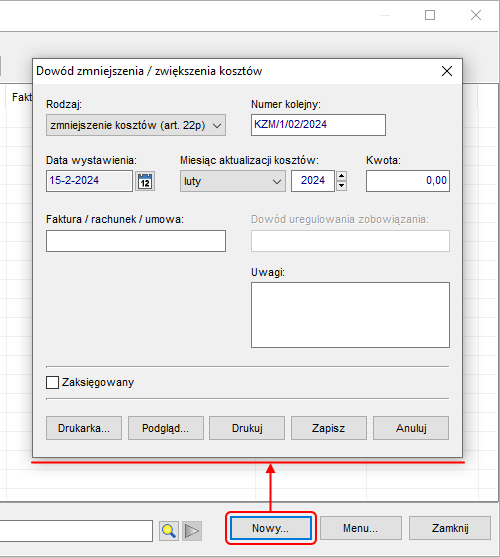The width and height of the screenshot is (500, 558).
Task: Choose a printer via Drukarka...
Action: tap(84, 428)
